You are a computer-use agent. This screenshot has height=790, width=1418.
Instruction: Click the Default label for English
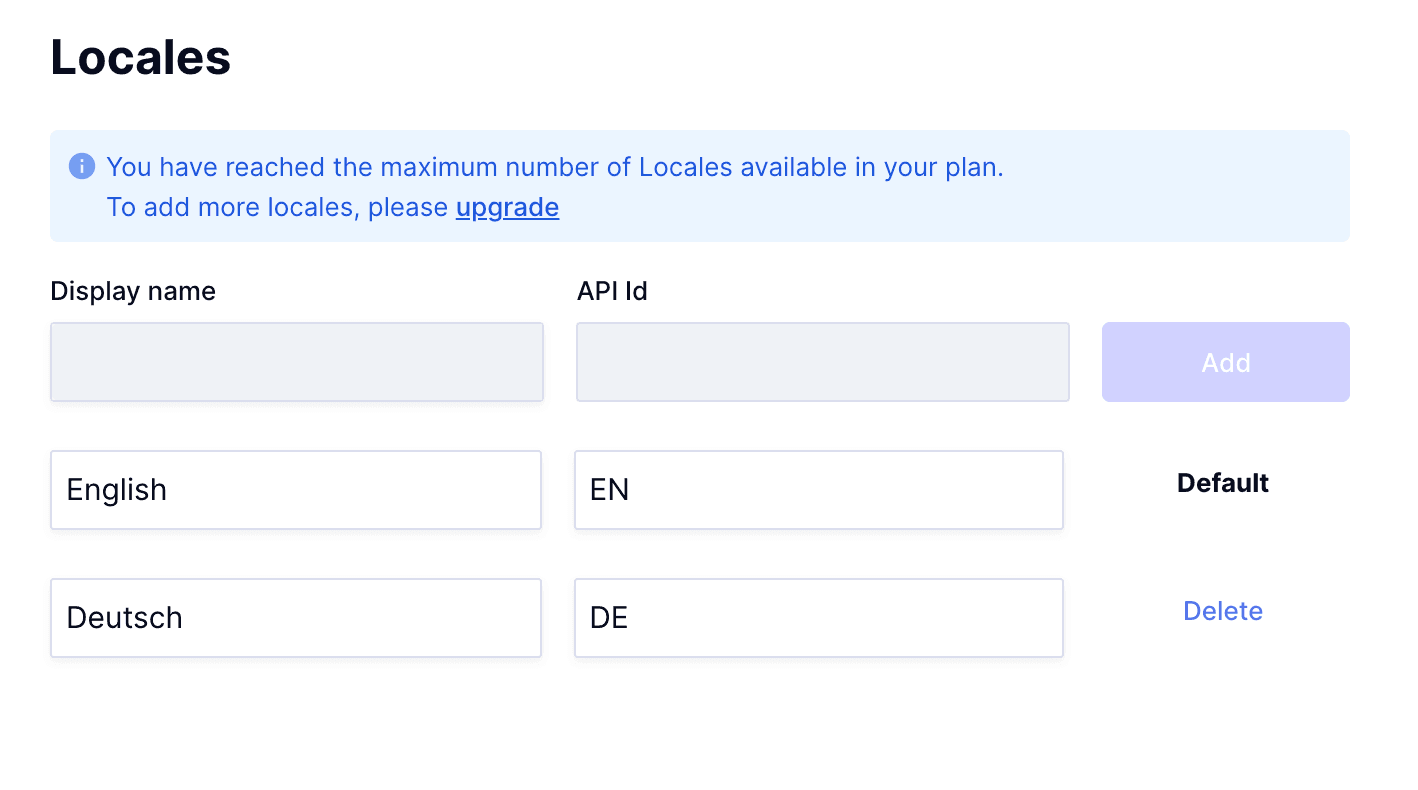[1223, 483]
